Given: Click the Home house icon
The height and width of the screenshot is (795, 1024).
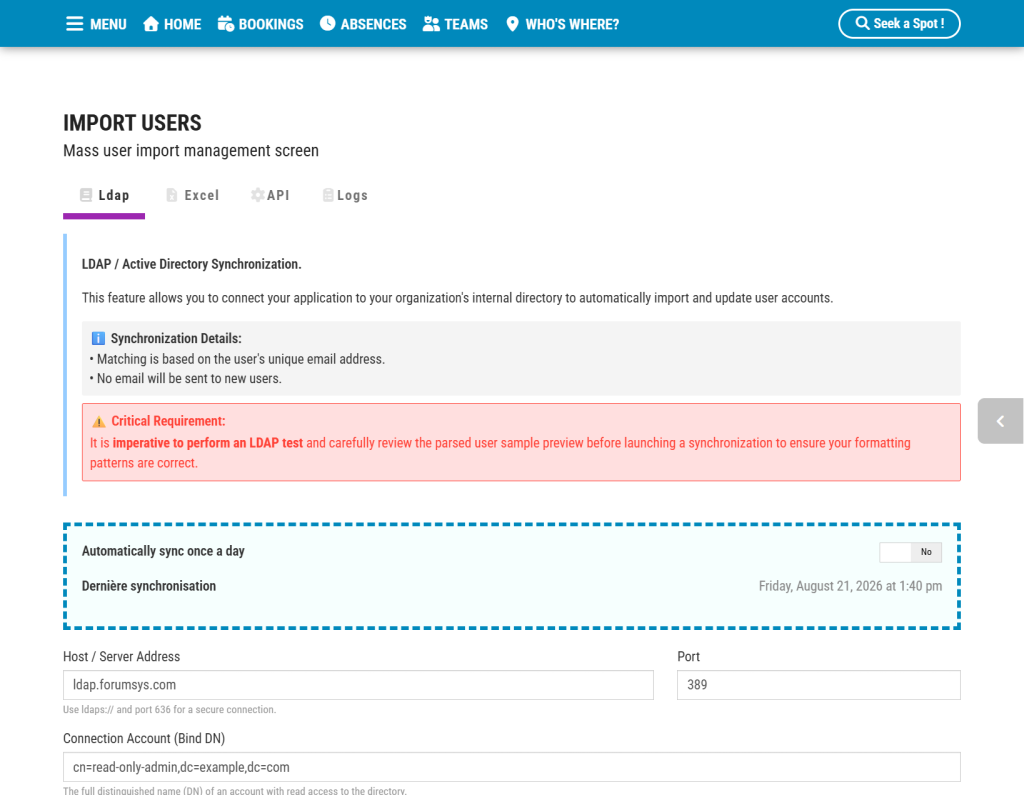Looking at the screenshot, I should click(151, 24).
